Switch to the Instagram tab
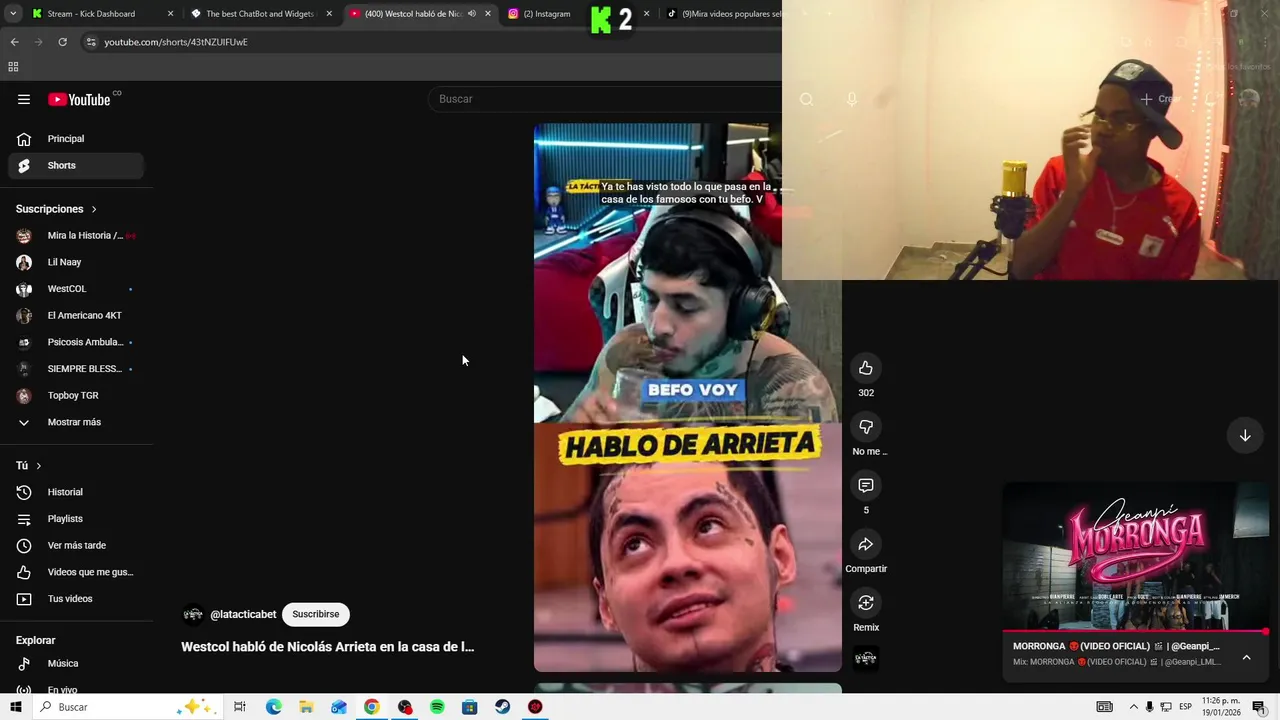1280x720 pixels. coord(546,14)
